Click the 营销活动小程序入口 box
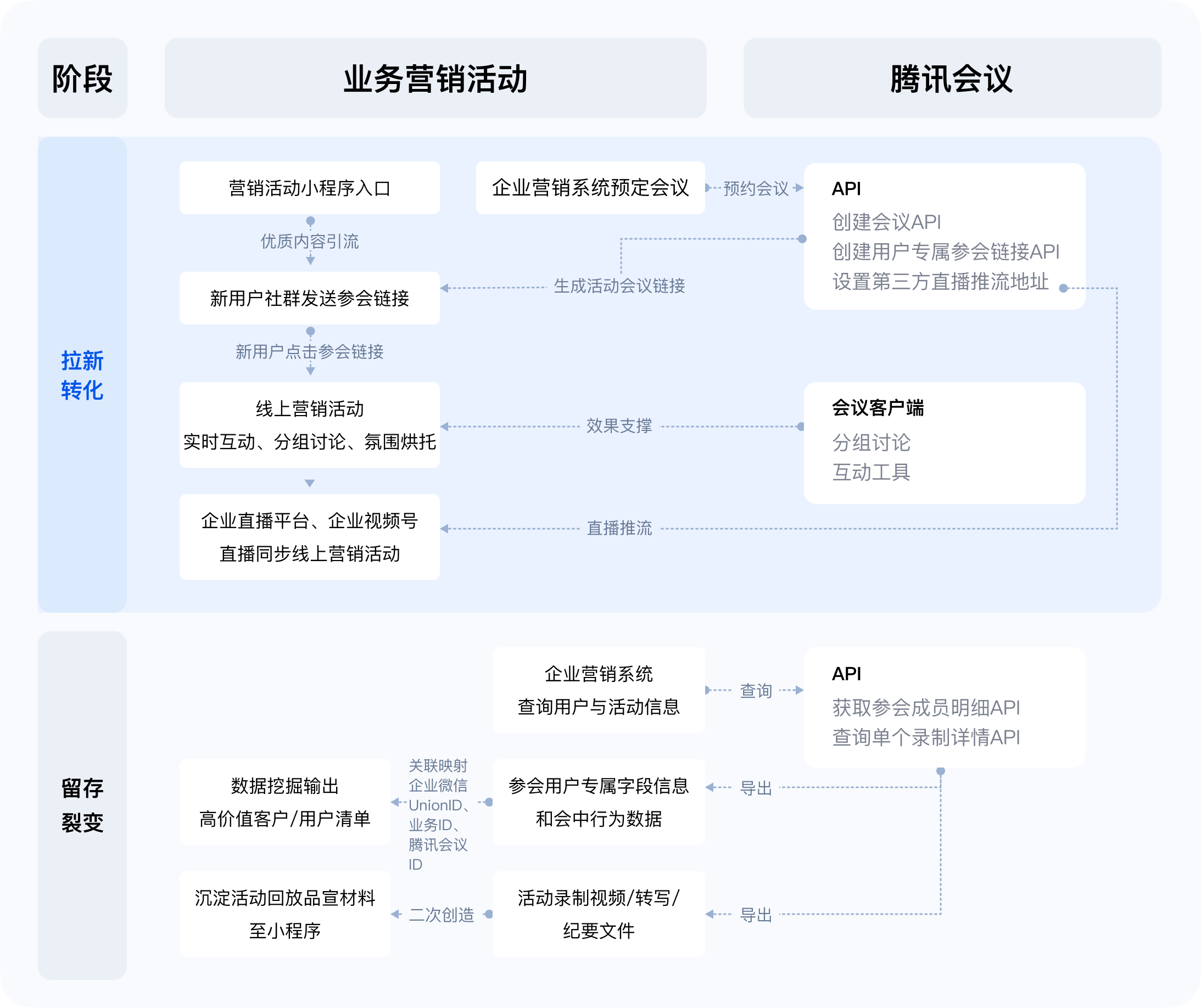1201x1008 pixels. pos(309,188)
